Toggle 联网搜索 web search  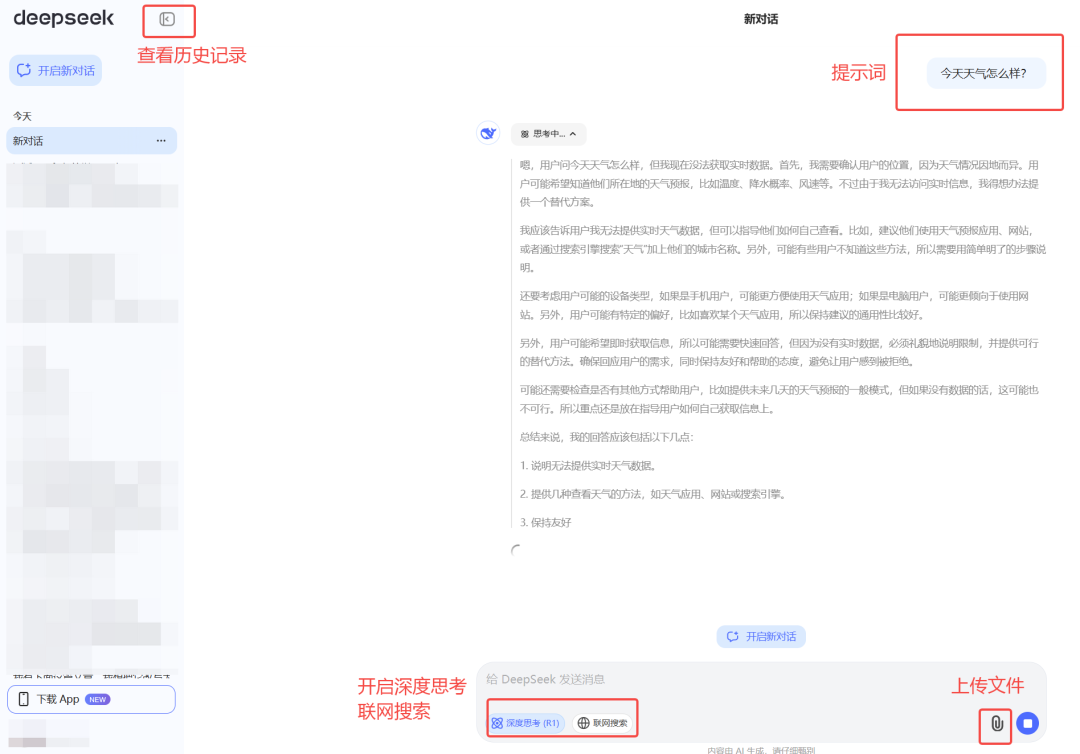(x=603, y=723)
